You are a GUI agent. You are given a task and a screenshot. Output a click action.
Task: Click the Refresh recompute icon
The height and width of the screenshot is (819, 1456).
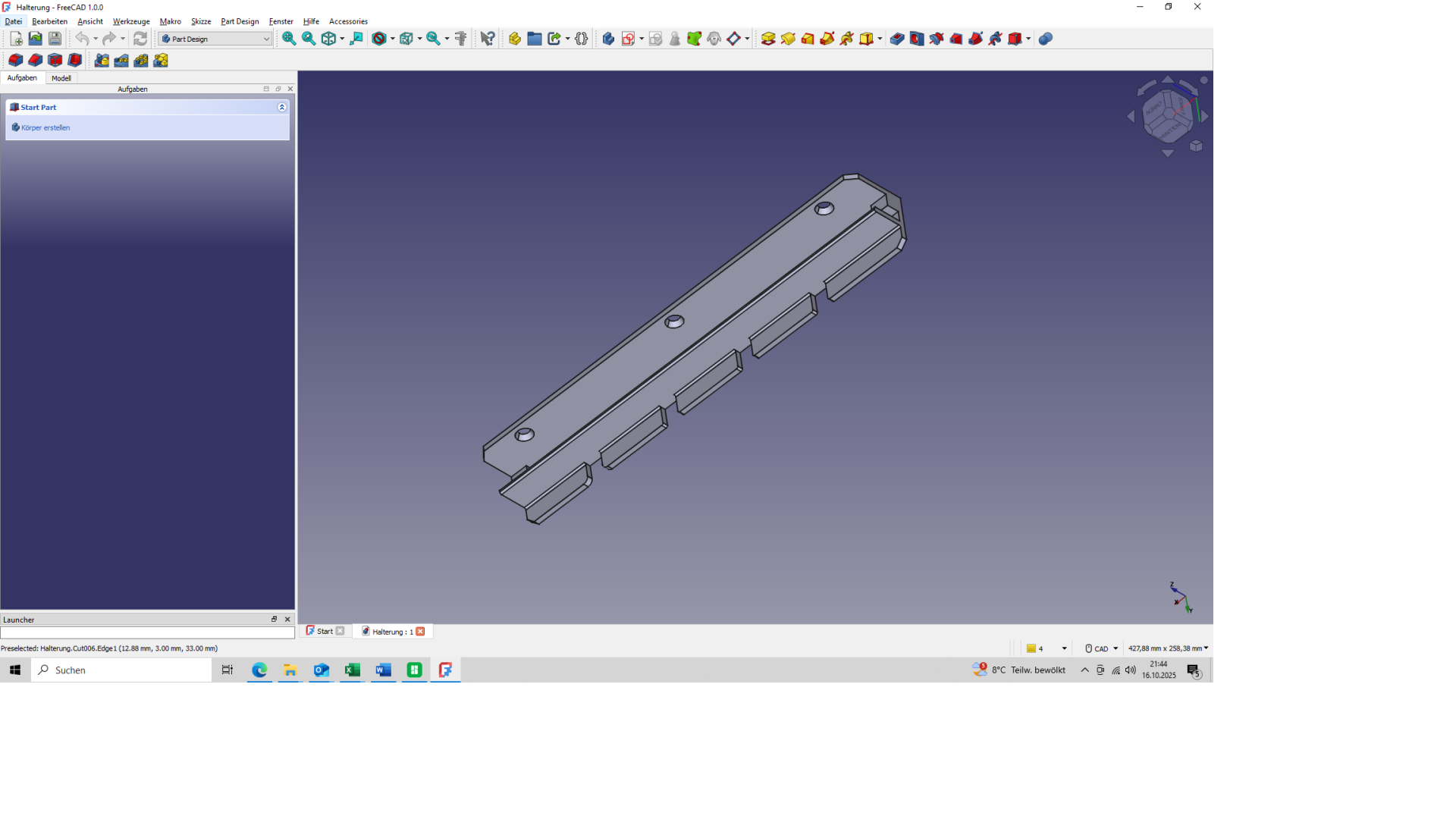coord(140,39)
